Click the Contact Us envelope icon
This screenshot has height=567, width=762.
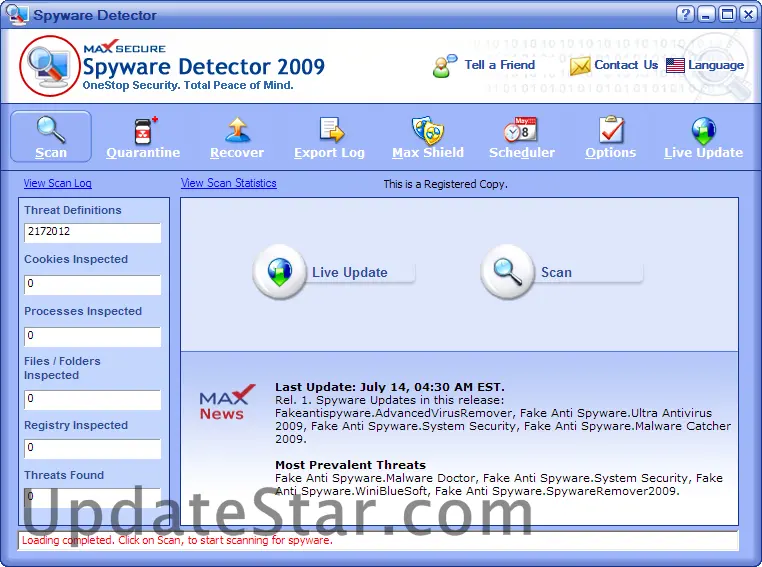[579, 66]
